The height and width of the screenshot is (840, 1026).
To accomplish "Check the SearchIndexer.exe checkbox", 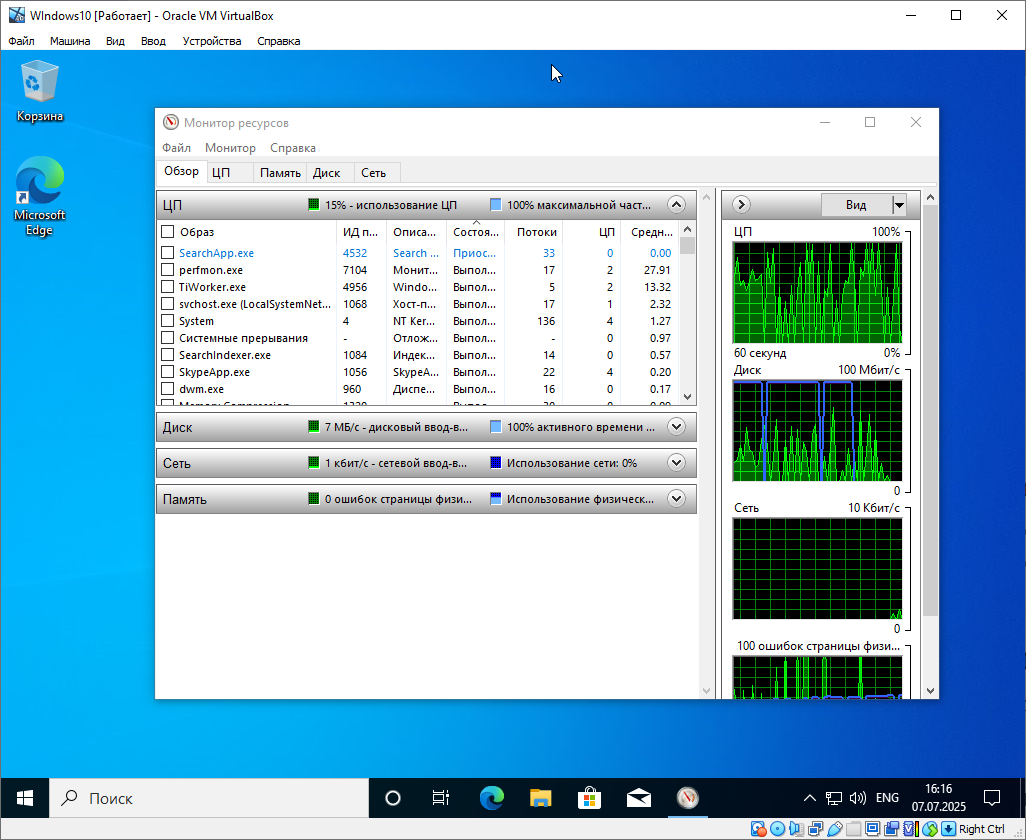I will (168, 355).
